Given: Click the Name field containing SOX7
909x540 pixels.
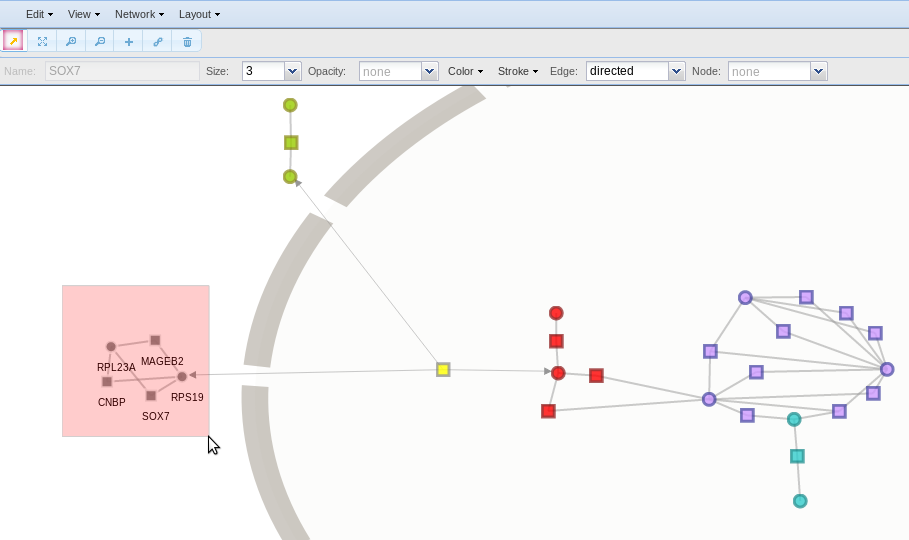Looking at the screenshot, I should pyautogui.click(x=122, y=71).
